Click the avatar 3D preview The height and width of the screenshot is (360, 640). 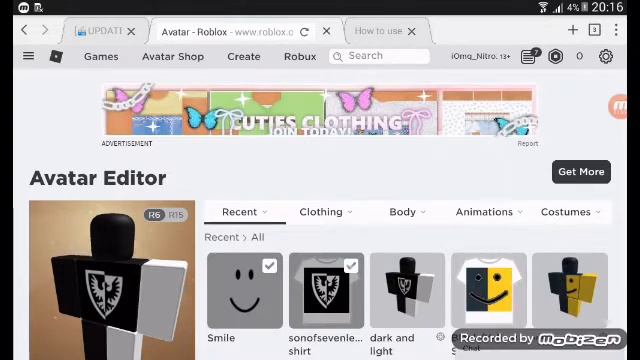(x=112, y=280)
